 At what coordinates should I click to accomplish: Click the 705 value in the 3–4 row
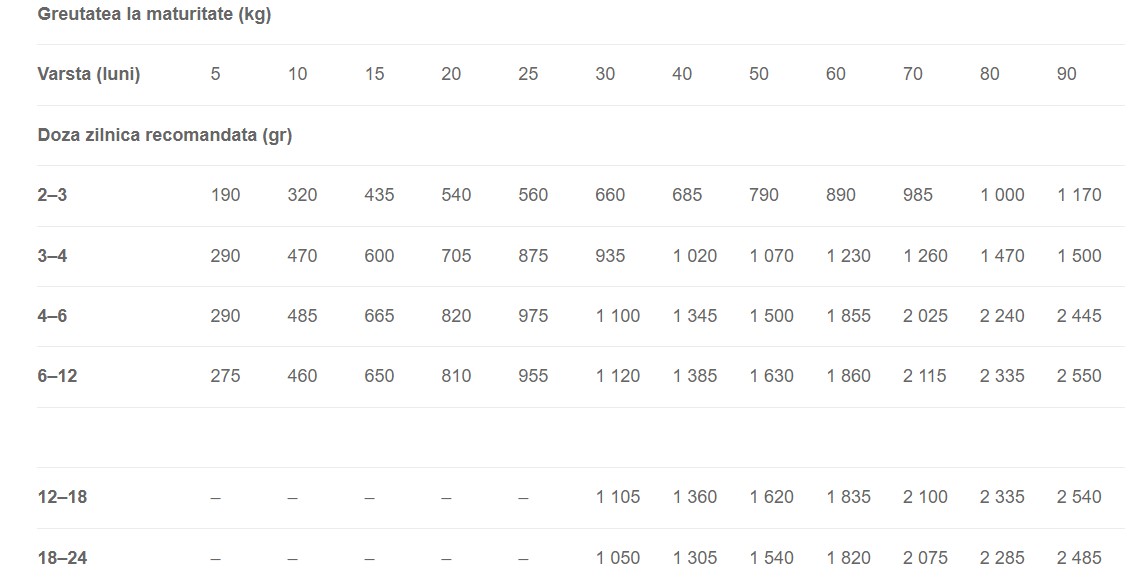click(456, 256)
